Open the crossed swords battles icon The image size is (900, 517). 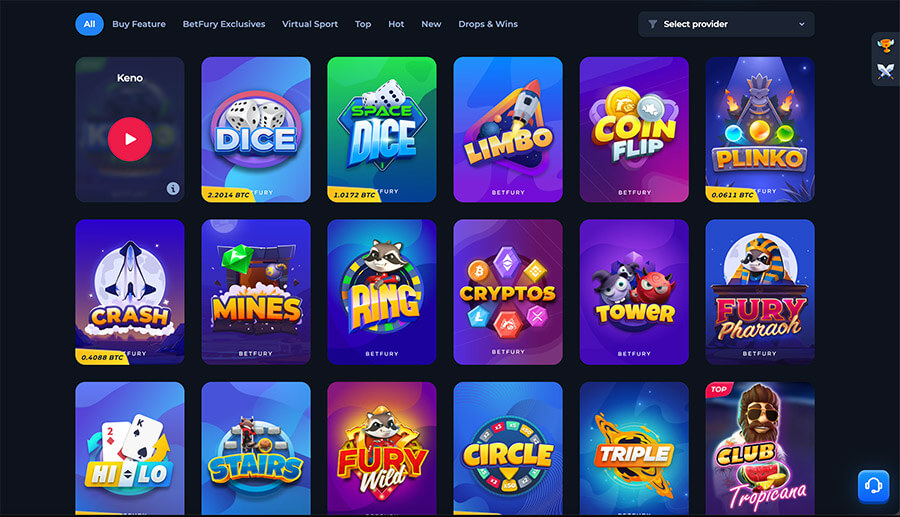point(885,71)
